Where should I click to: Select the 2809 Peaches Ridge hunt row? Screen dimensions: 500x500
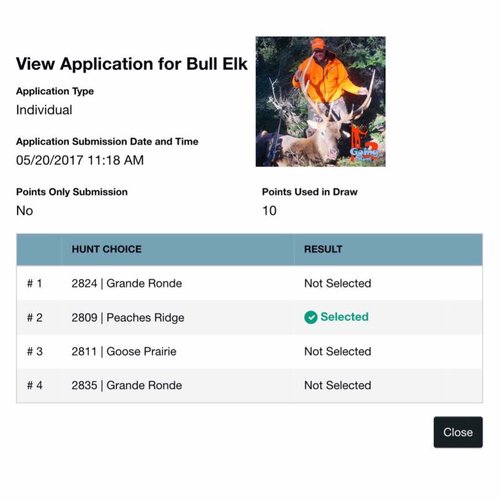coord(249,317)
